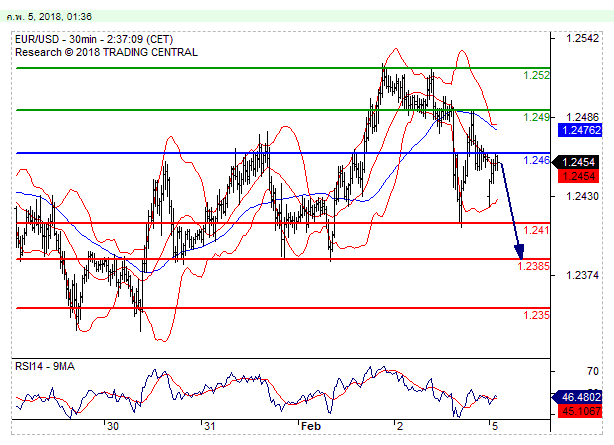Click the red 45.1067 RSI MA tag

[x=580, y=411]
